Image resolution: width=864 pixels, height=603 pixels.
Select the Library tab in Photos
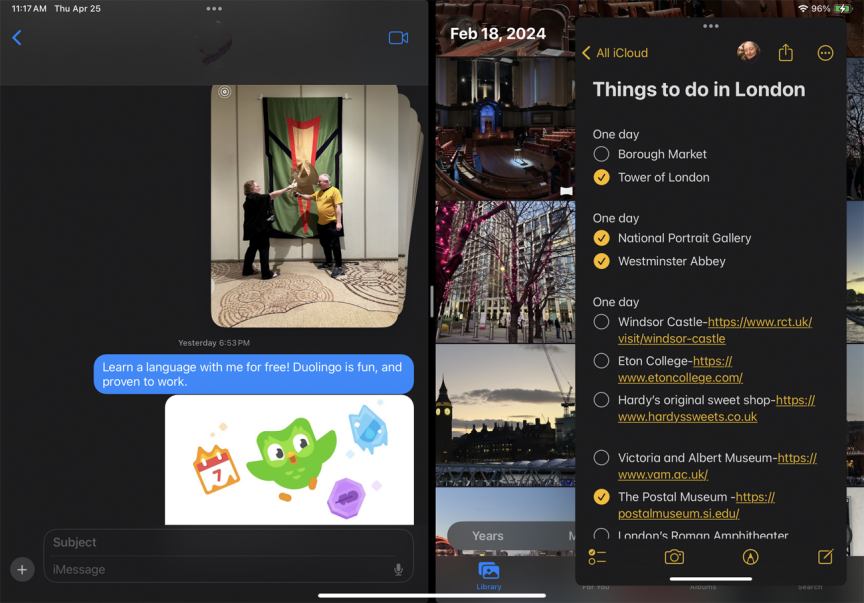click(489, 576)
